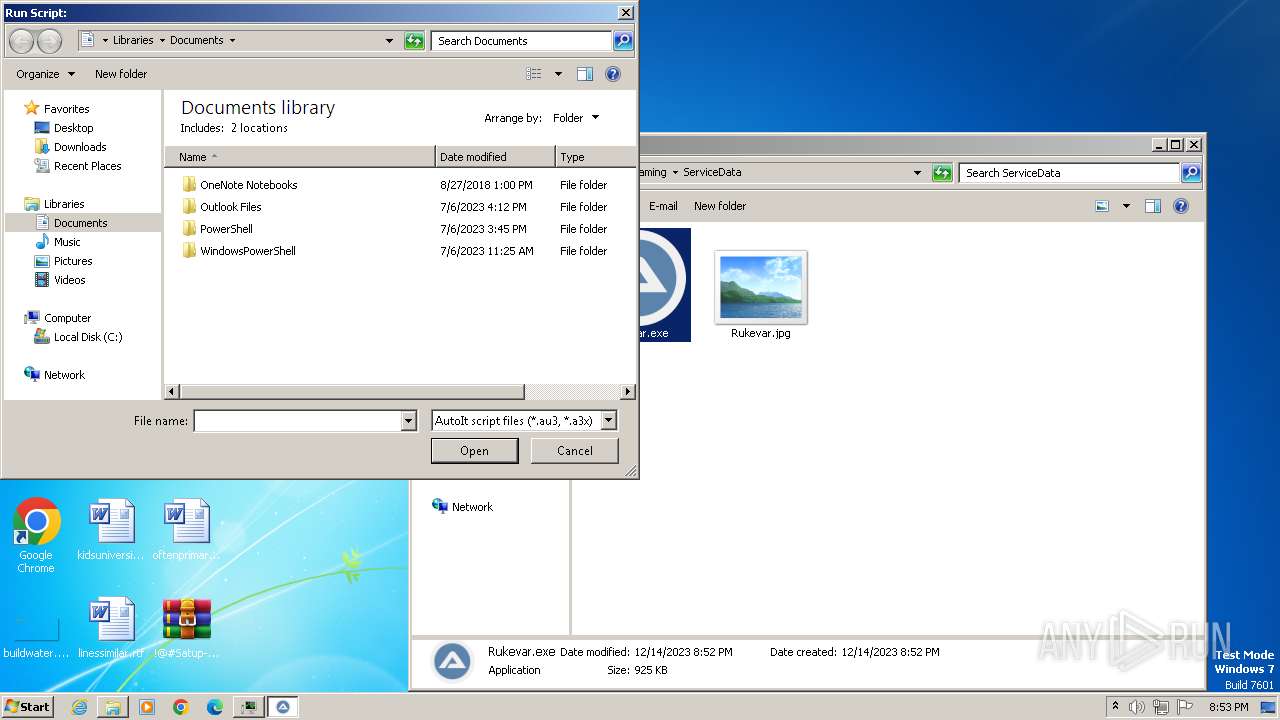Click the Back arrow in Run Script dialog

point(22,41)
